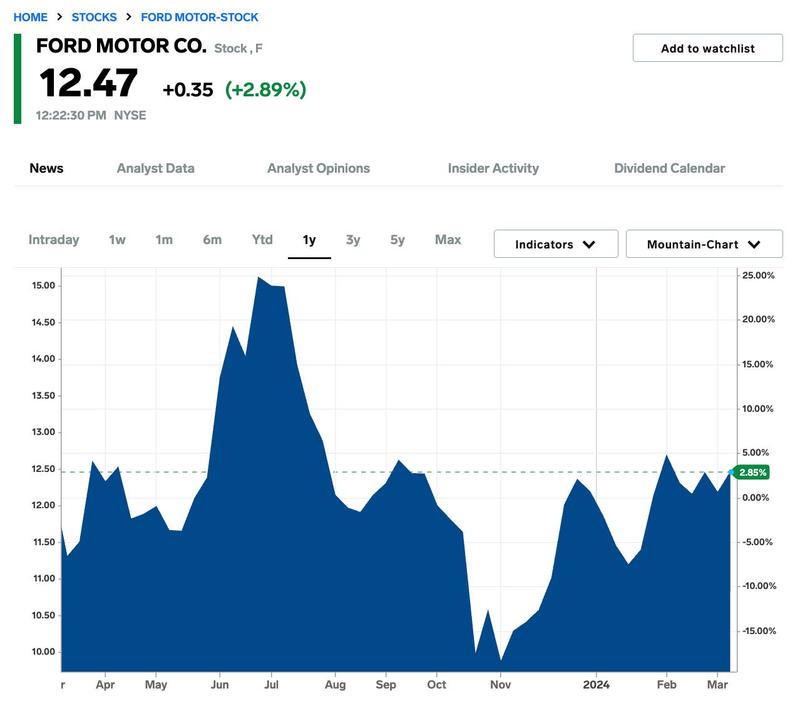The width and height of the screenshot is (800, 711).
Task: Expand the Indicators dropdown
Action: 556,244
